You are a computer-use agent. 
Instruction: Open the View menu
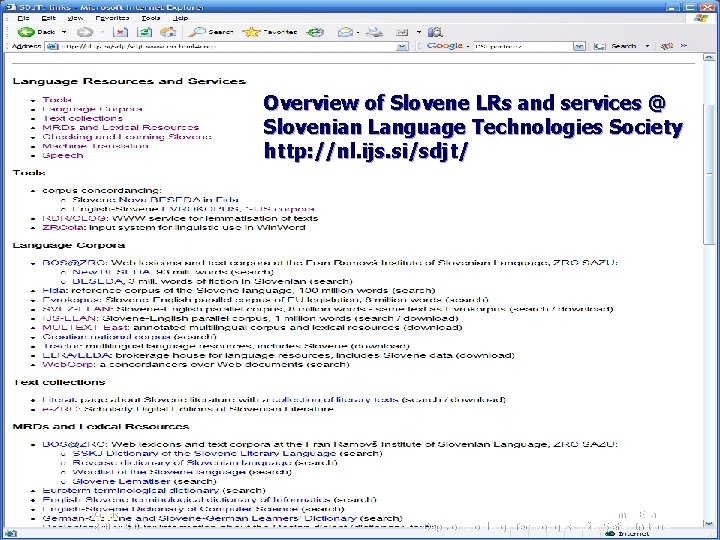click(75, 18)
